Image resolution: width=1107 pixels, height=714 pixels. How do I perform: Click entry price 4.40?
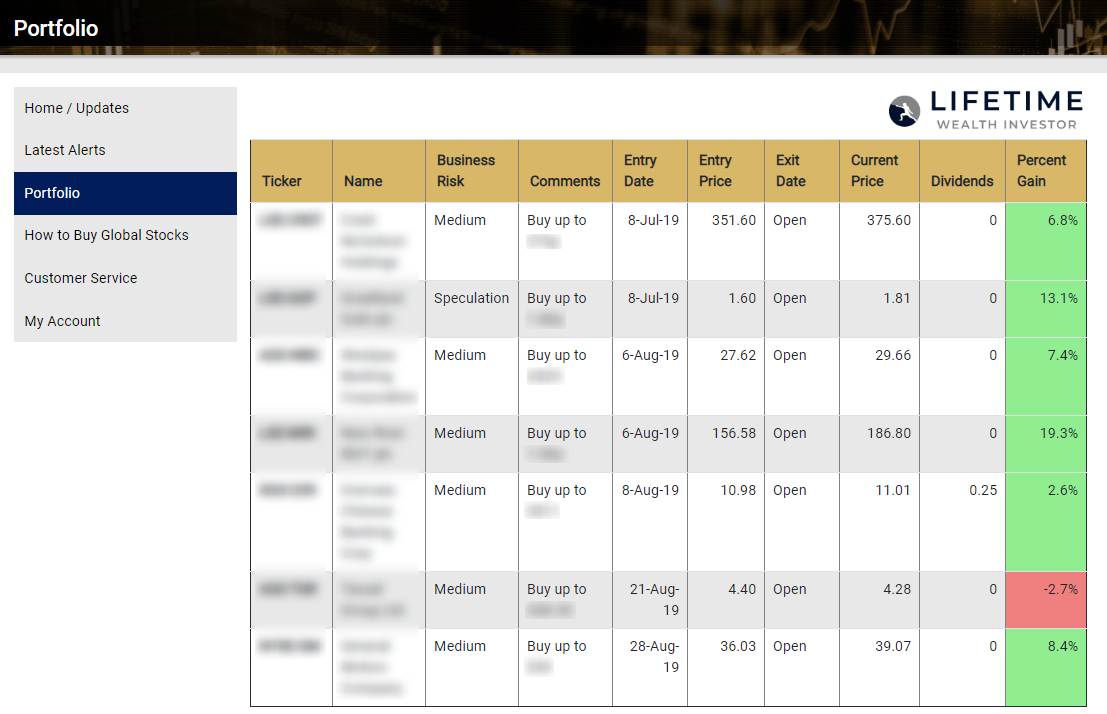(x=742, y=589)
